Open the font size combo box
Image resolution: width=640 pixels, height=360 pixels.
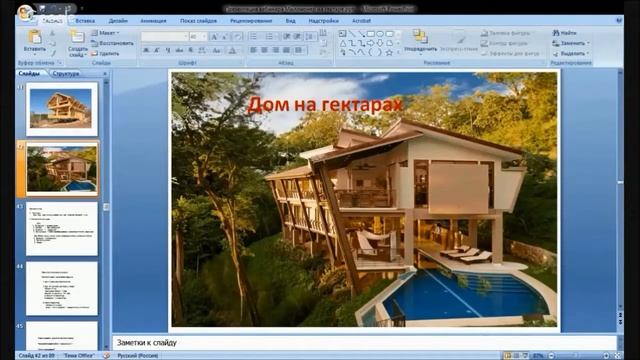(198, 37)
